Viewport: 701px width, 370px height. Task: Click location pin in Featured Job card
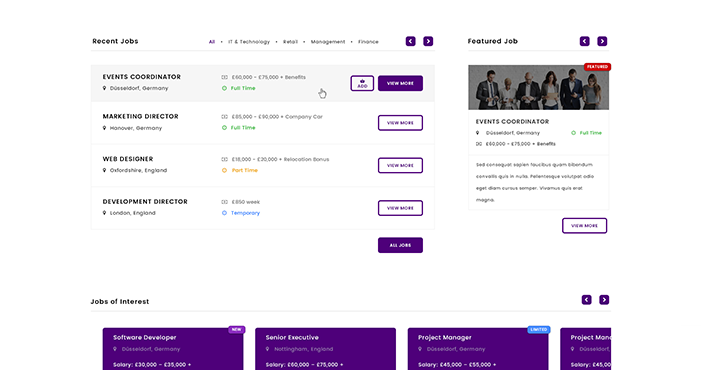pos(477,133)
